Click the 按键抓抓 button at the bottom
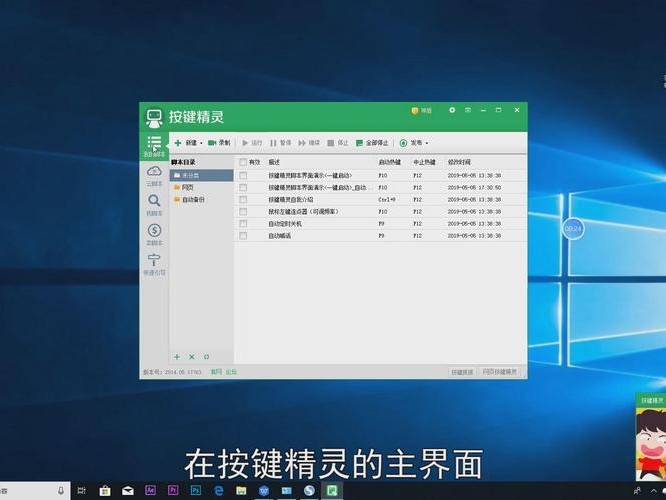This screenshot has height=500, width=666. pos(462,372)
